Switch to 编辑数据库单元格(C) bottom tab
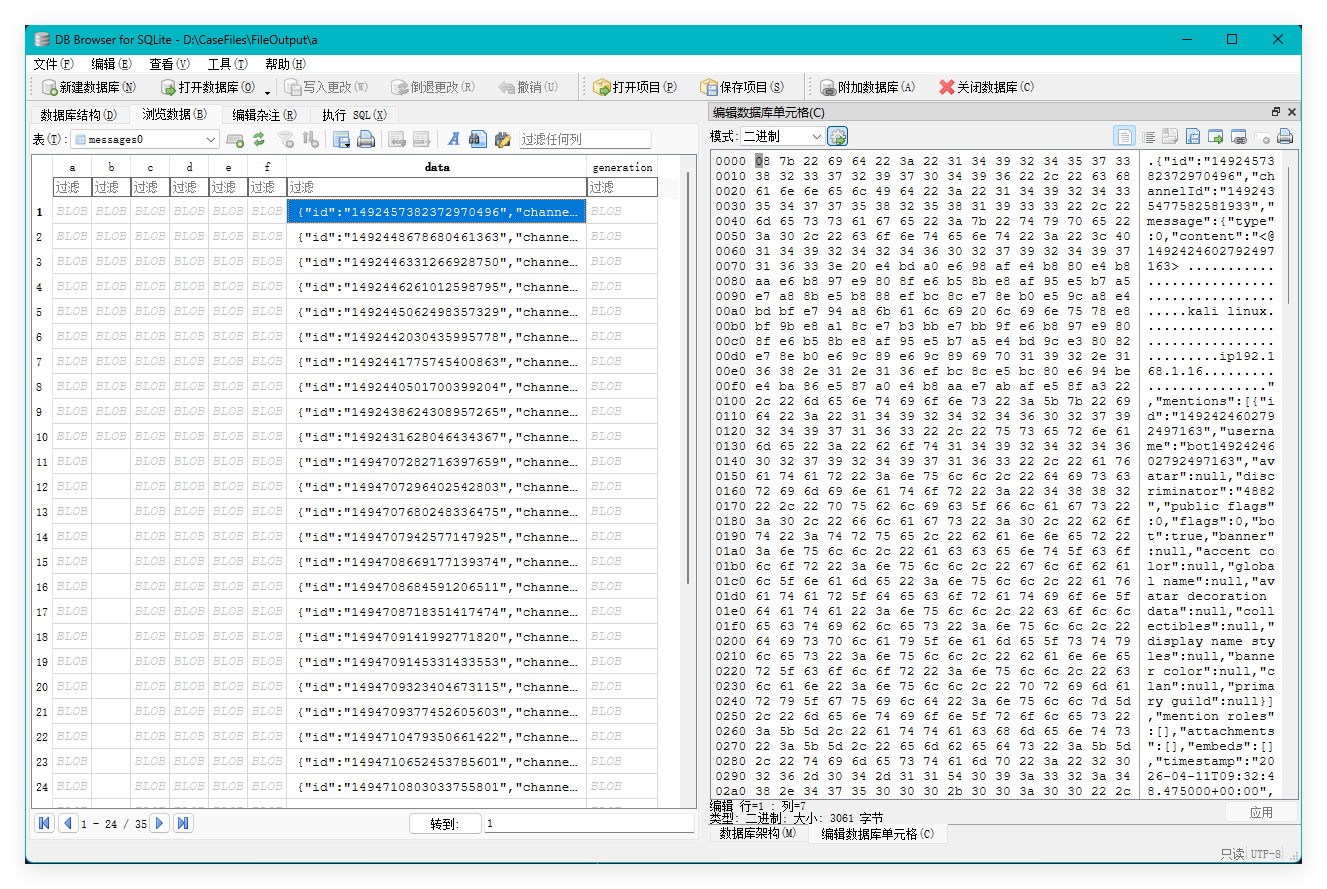Image resolution: width=1327 pixels, height=889 pixels. 878,834
